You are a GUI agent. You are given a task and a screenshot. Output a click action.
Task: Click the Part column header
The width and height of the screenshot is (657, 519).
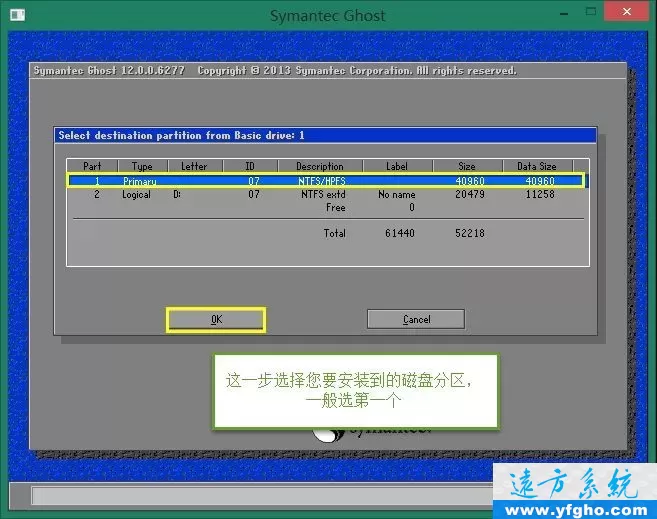pos(92,166)
